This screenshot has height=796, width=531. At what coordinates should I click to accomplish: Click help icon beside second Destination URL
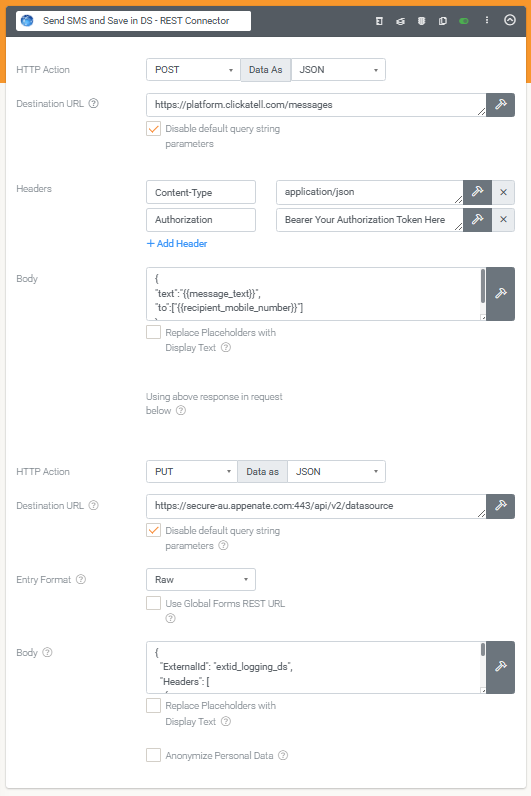tap(93, 506)
